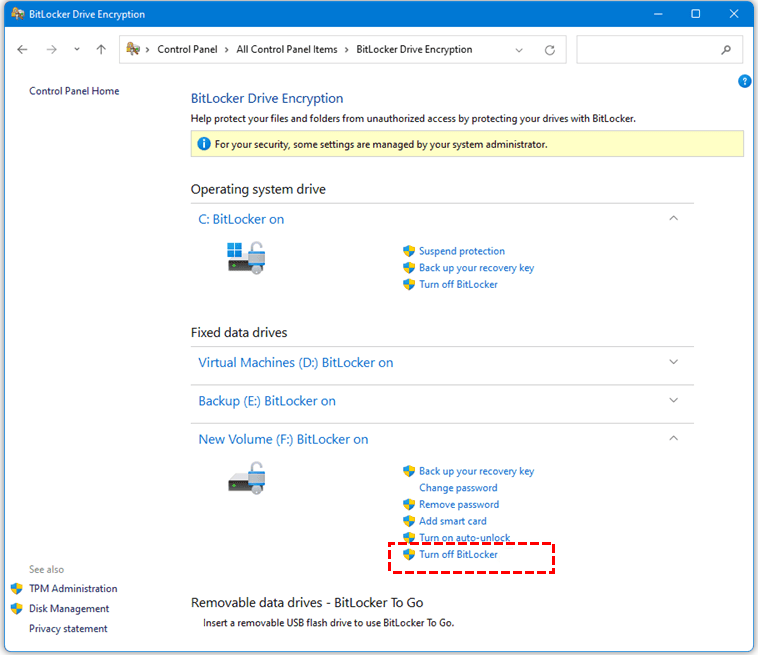Viewport: 758px width, 655px height.
Task: Click "Removable data drives - BitLocker To Go" heading
Action: 307,602
